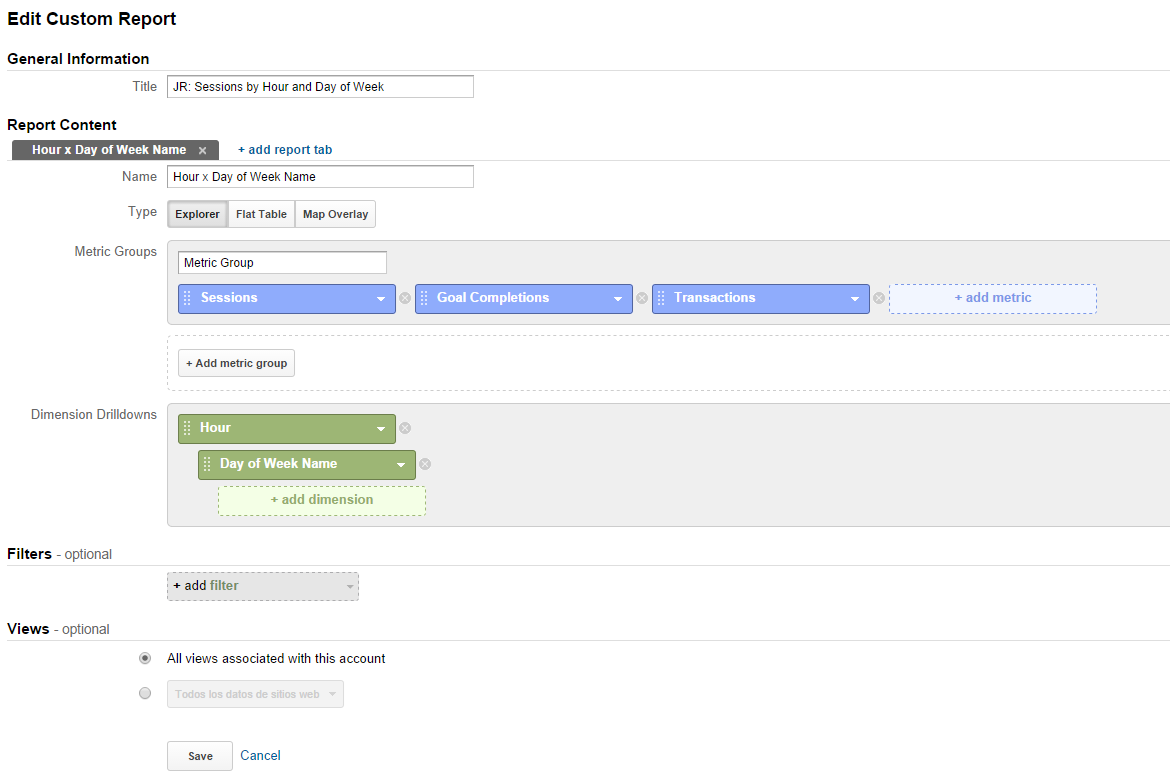Save the custom report

[x=200, y=756]
